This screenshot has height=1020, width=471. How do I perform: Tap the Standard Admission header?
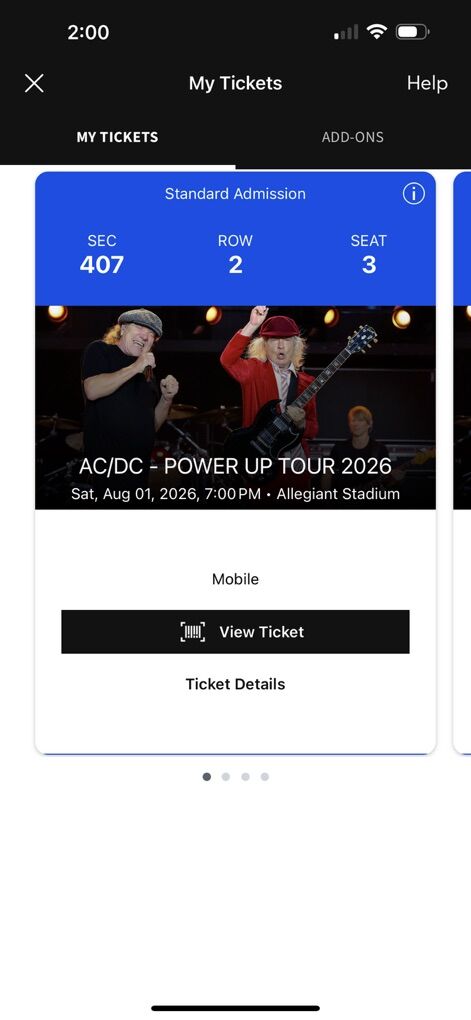coord(236,193)
